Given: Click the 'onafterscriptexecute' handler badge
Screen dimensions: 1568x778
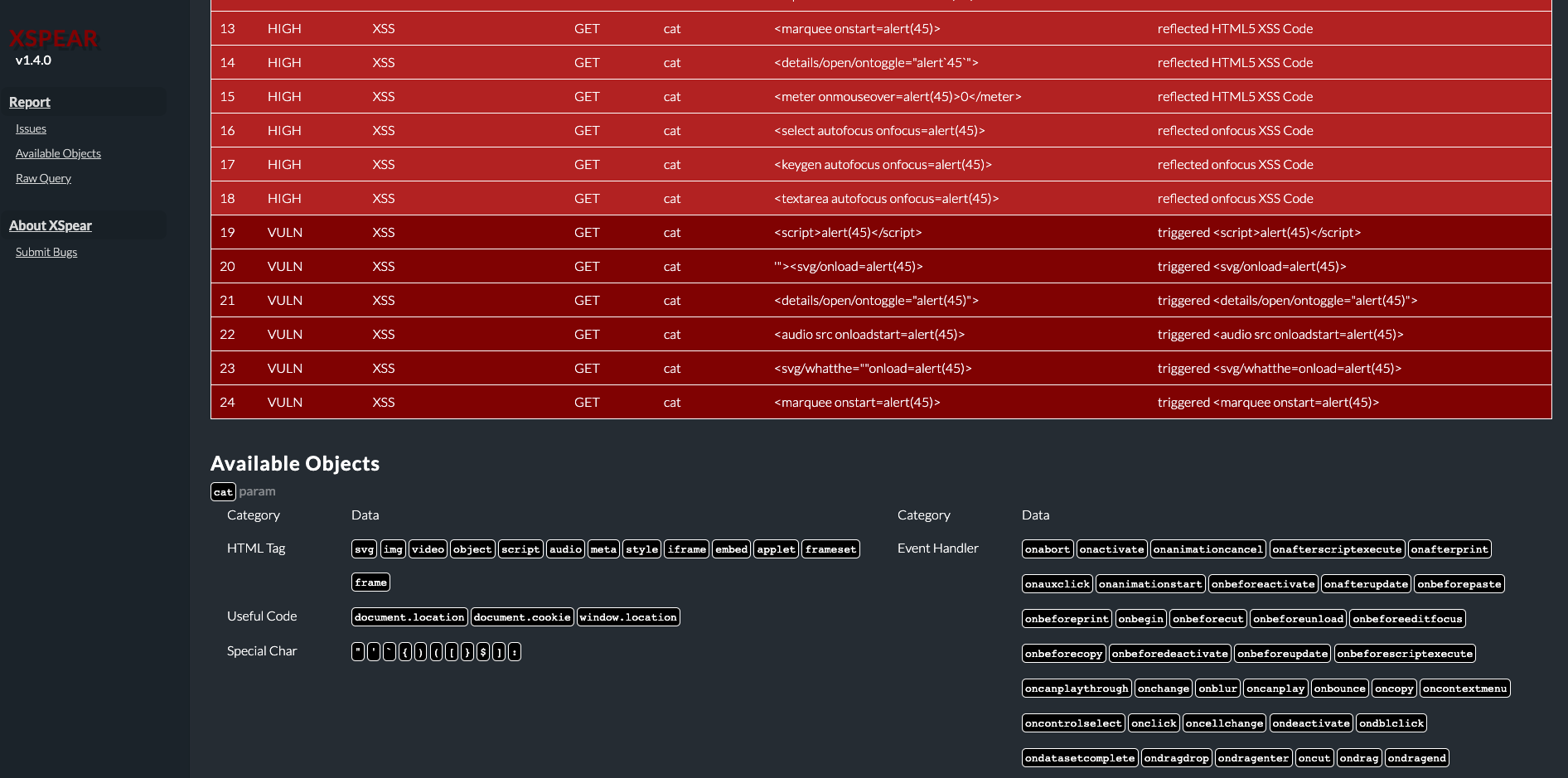Looking at the screenshot, I should coord(1338,549).
